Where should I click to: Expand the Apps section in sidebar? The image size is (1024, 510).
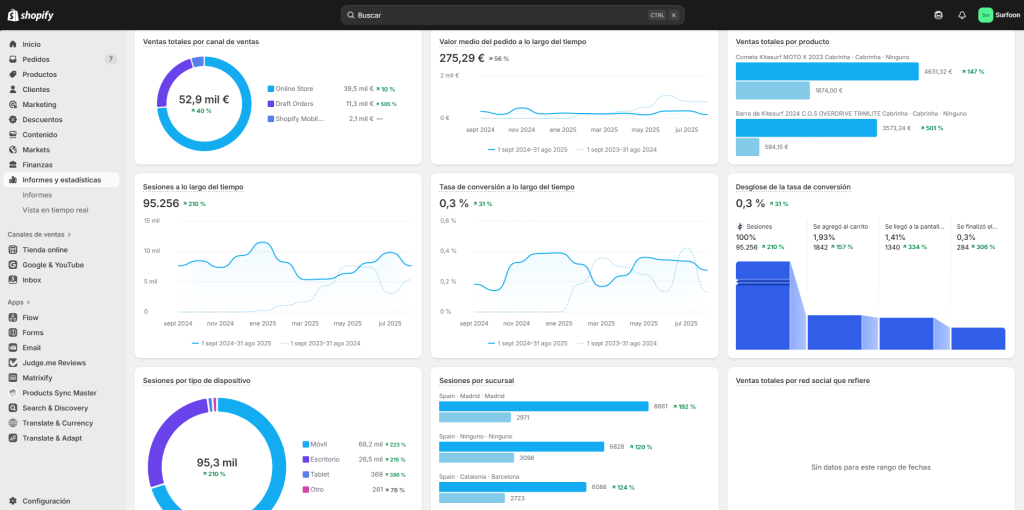tap(18, 302)
